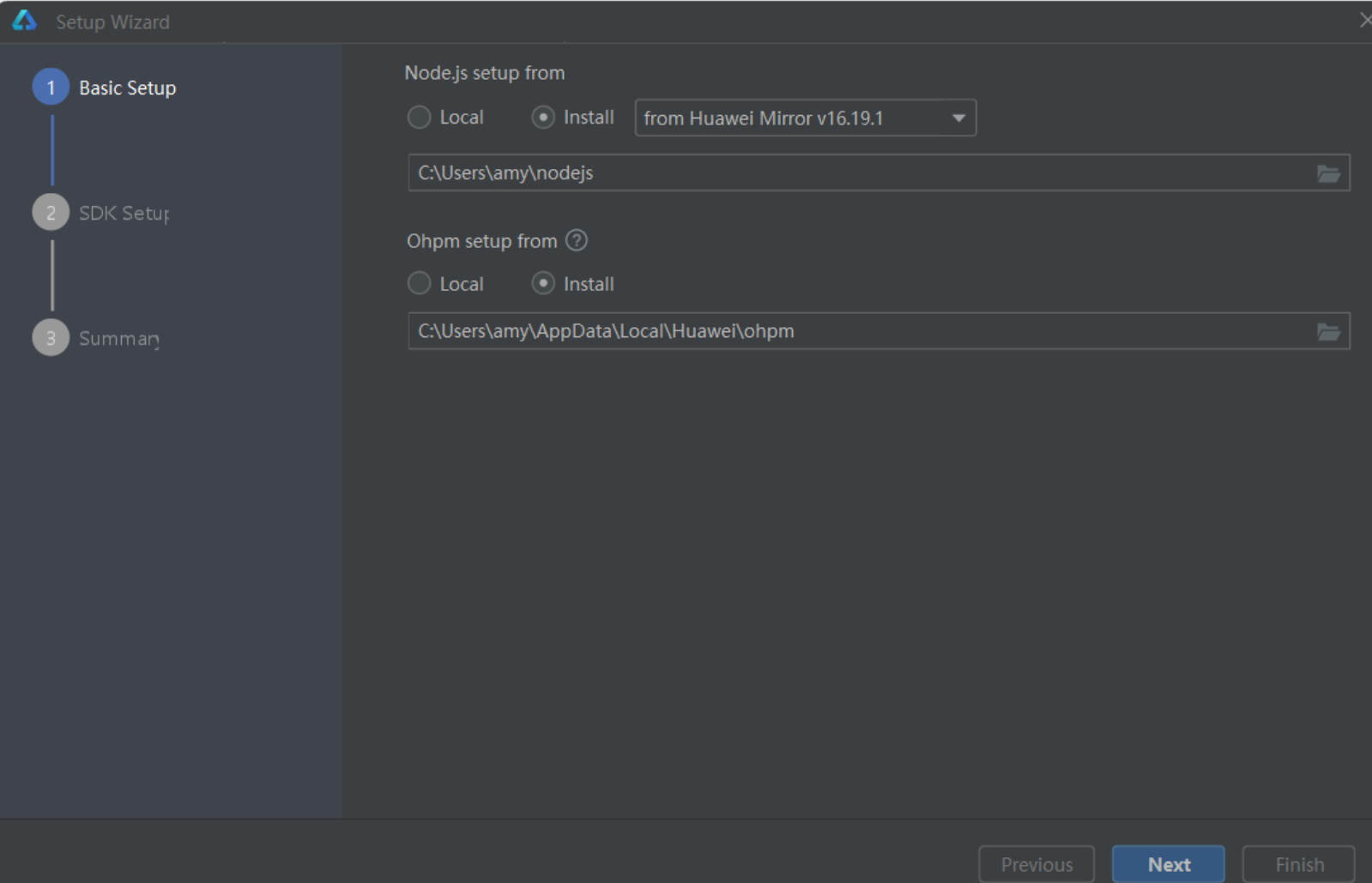This screenshot has width=1372, height=883.
Task: Open Ohpm setup help question icon
Action: (577, 240)
